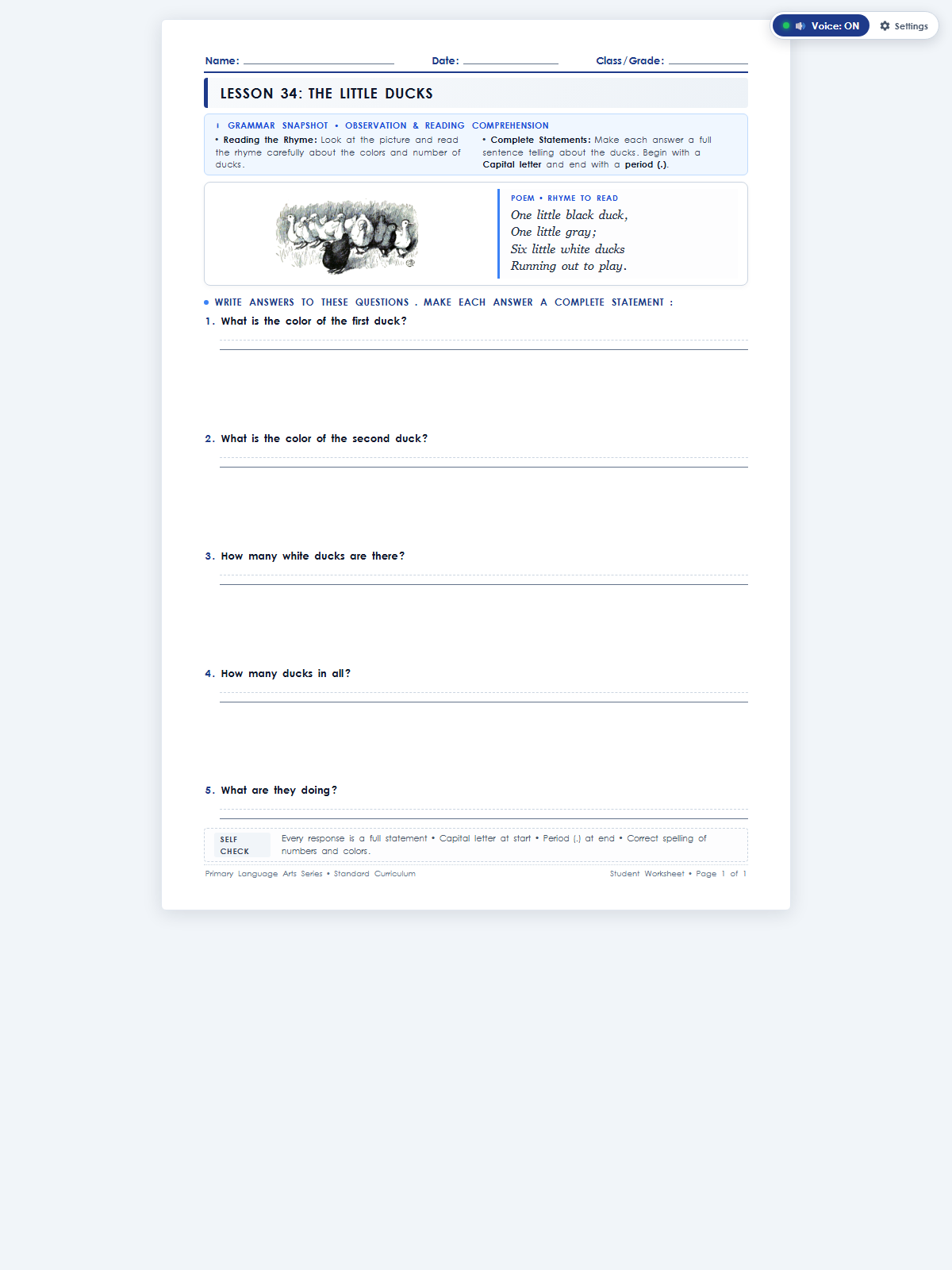952x1270 pixels.
Task: Click the poem line One little black duck
Action: [569, 215]
